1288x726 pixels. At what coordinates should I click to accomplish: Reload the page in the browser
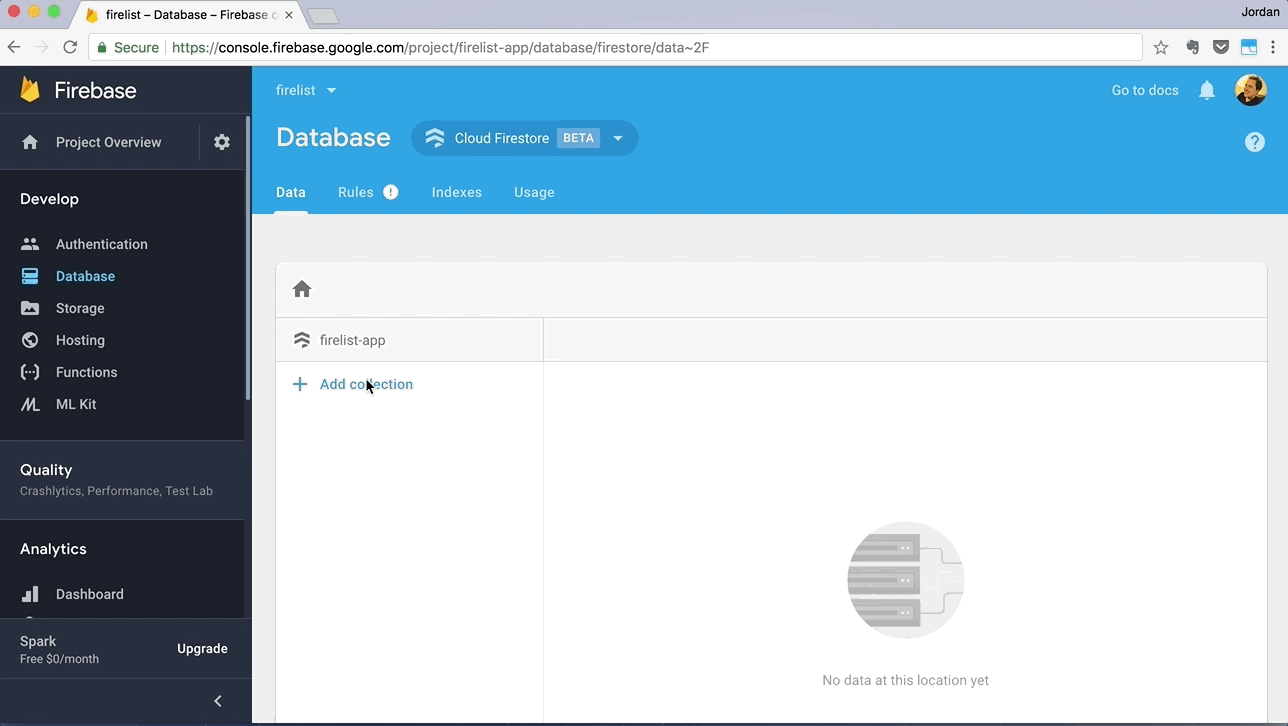click(70, 47)
